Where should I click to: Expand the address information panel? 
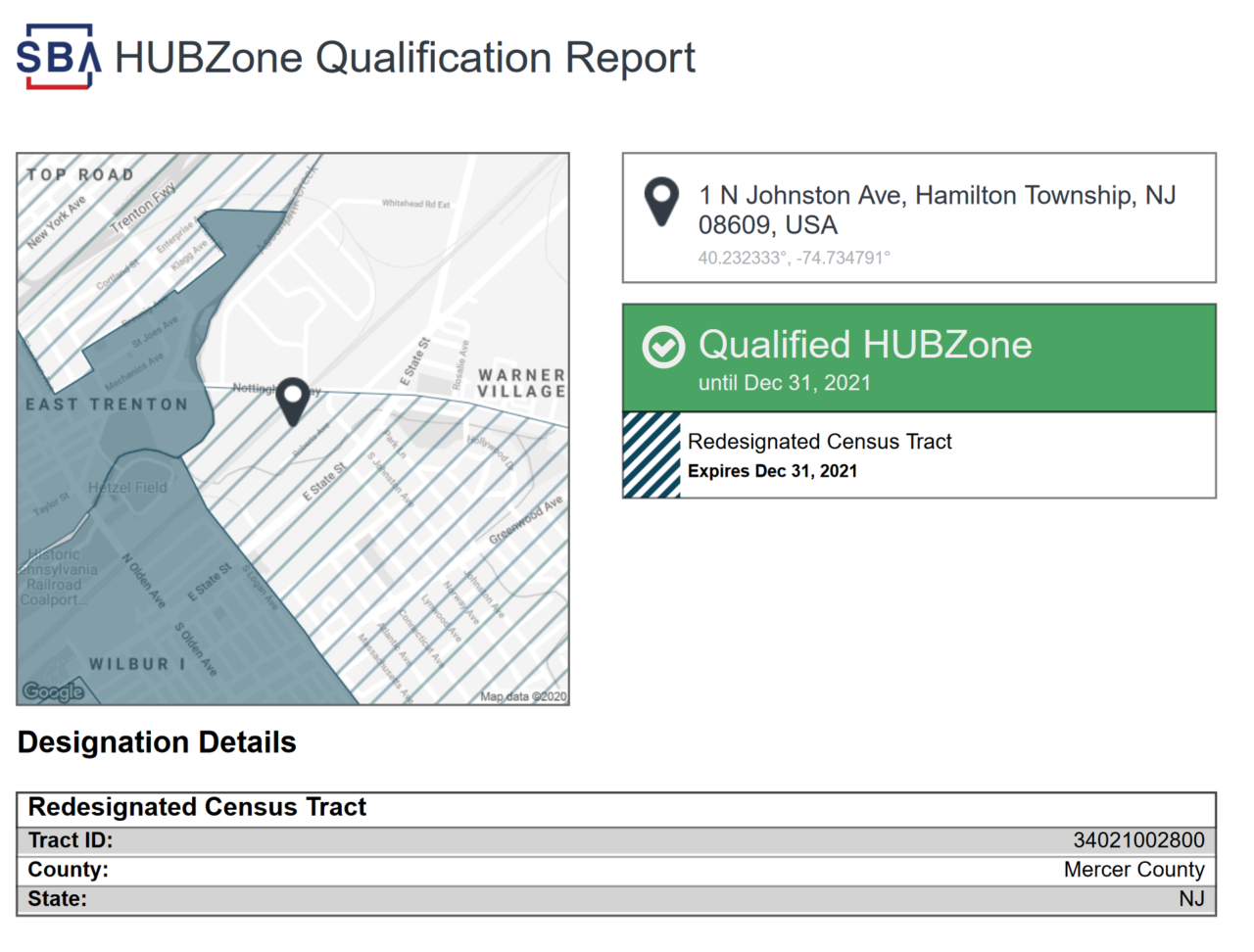tap(919, 218)
